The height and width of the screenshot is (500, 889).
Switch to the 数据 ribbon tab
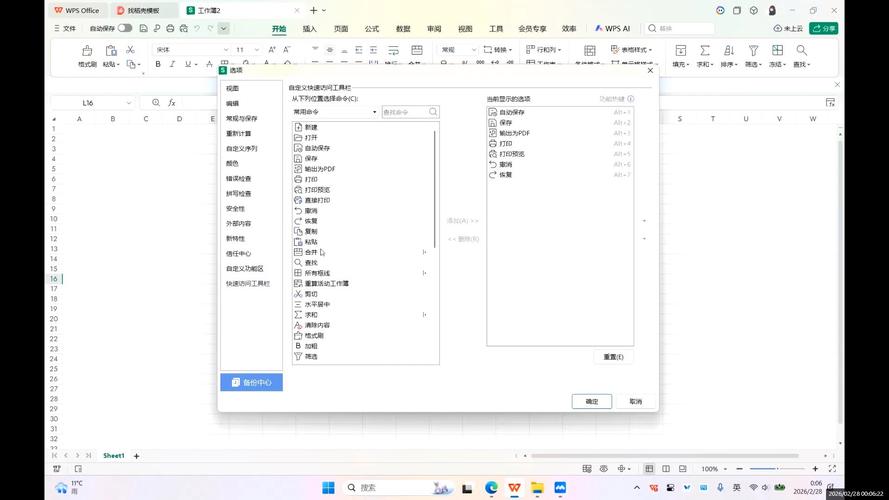click(x=403, y=28)
